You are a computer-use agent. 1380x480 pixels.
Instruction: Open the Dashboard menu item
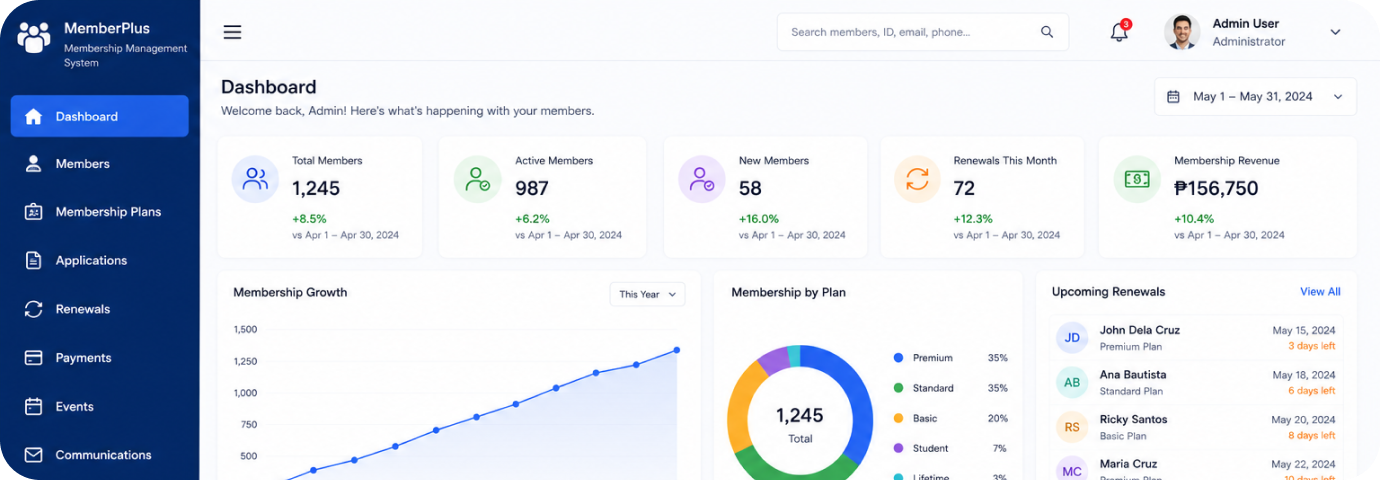point(99,116)
